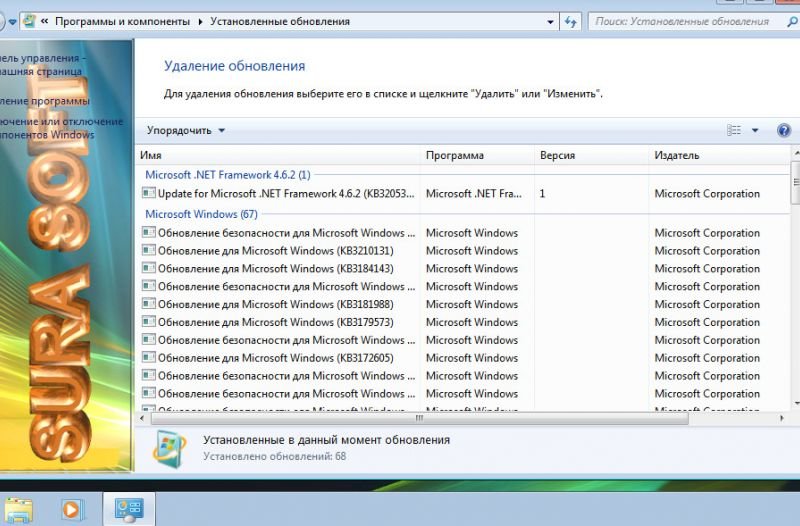The height and width of the screenshot is (526, 800).
Task: Collapse group Microsoft Windows (67)
Action: (202, 214)
